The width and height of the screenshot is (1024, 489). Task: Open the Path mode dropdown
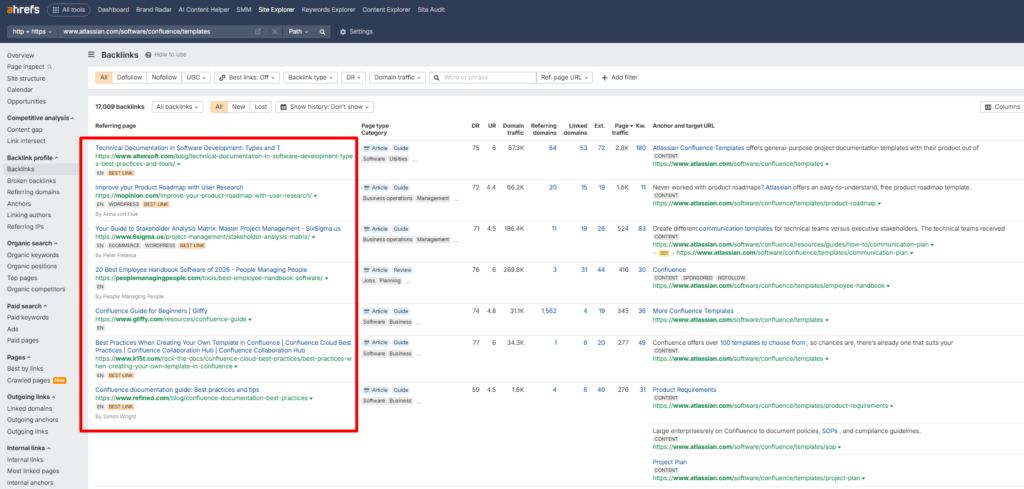click(x=298, y=31)
